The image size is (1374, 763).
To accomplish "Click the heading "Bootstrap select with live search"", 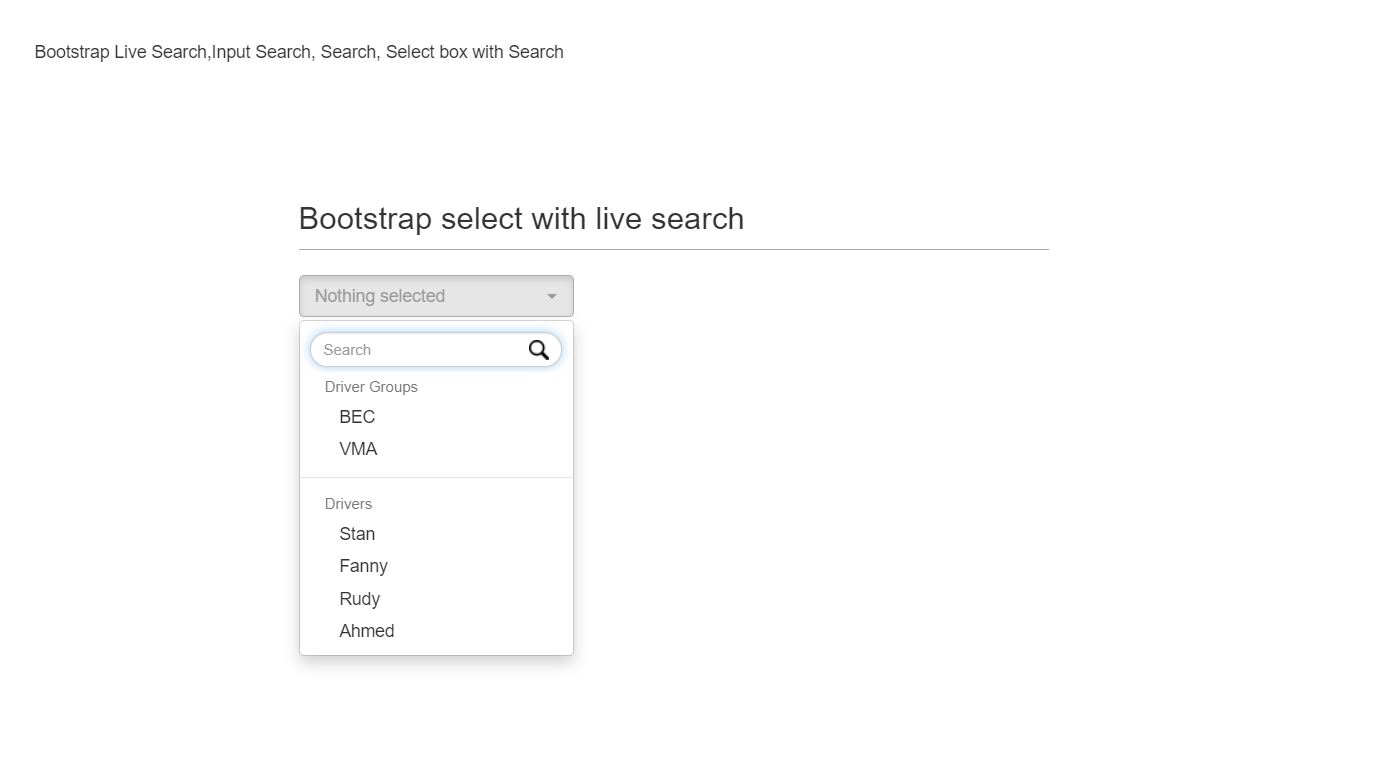I will point(521,218).
